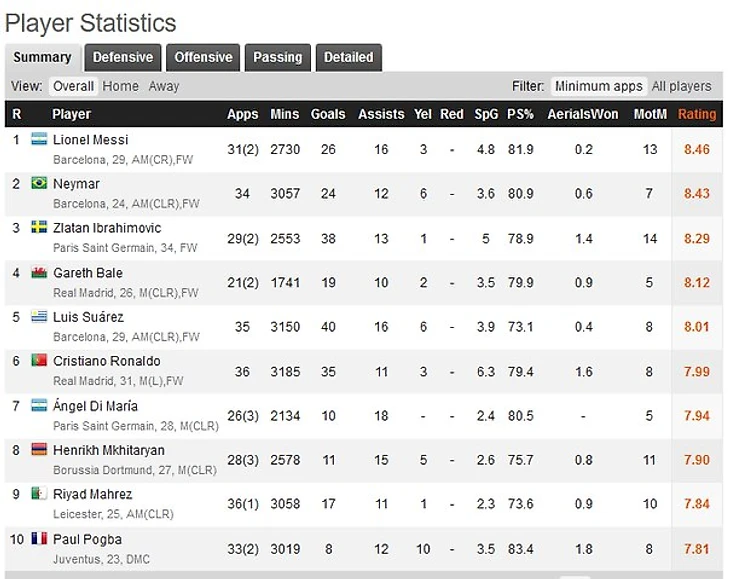Click Uruguay flag beside Luis Suárez

tap(40, 317)
